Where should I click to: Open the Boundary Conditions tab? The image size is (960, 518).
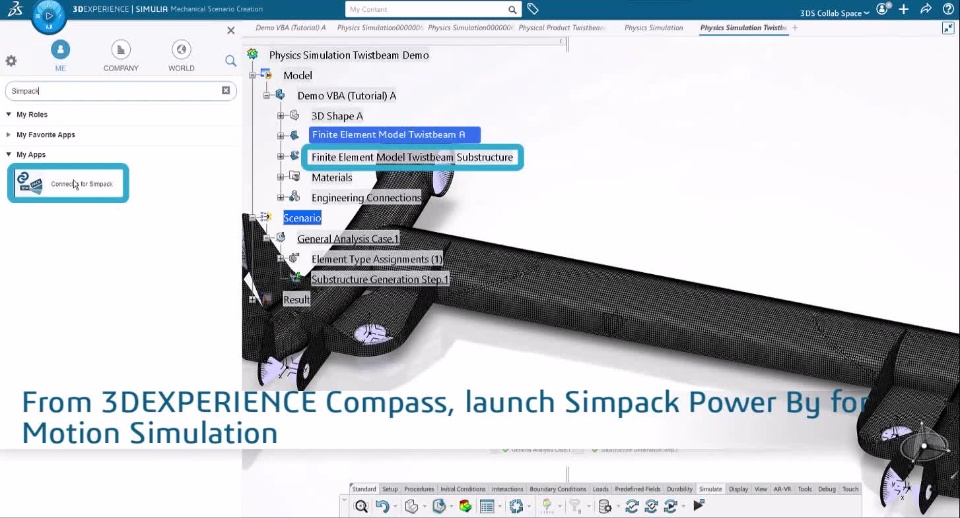[x=558, y=489]
